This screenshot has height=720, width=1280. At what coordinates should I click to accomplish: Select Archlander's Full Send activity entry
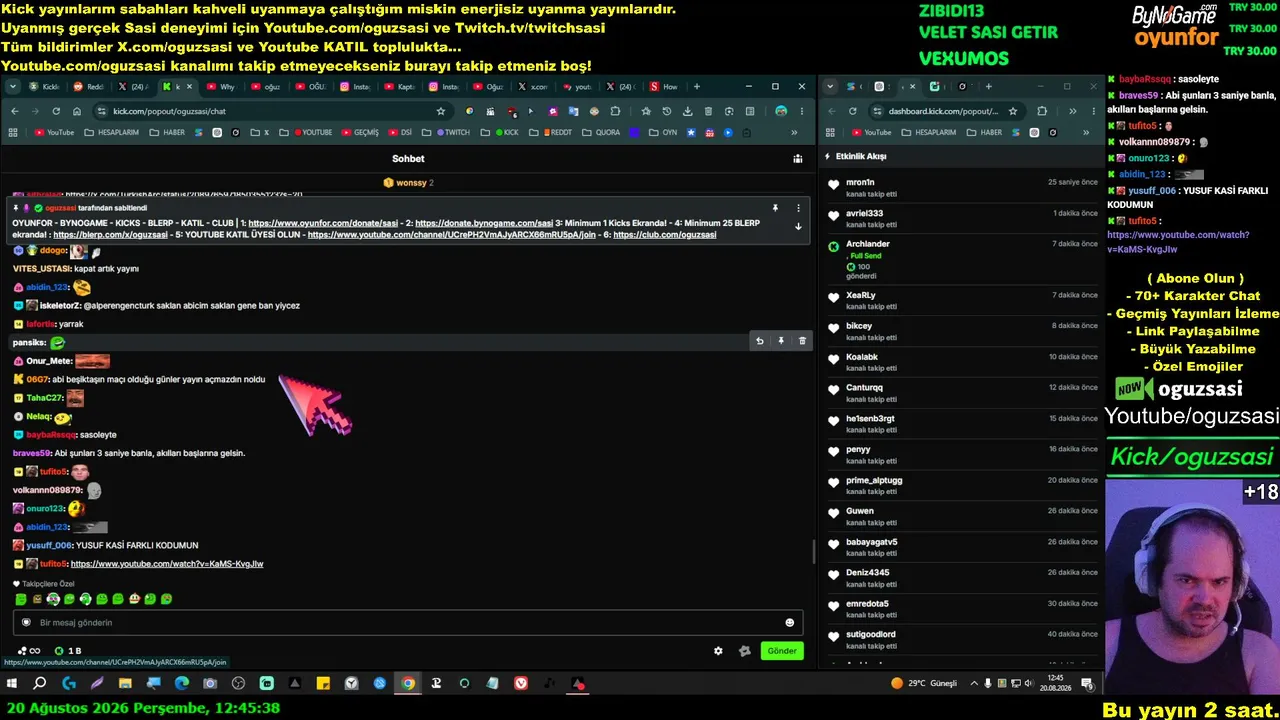click(964, 260)
